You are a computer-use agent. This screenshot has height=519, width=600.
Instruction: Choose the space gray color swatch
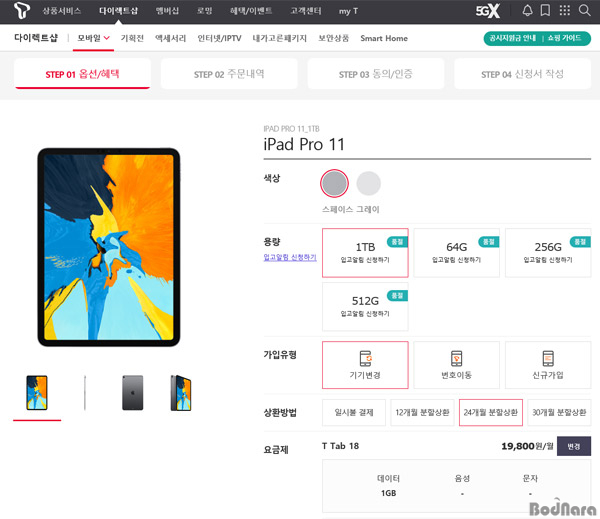[334, 183]
